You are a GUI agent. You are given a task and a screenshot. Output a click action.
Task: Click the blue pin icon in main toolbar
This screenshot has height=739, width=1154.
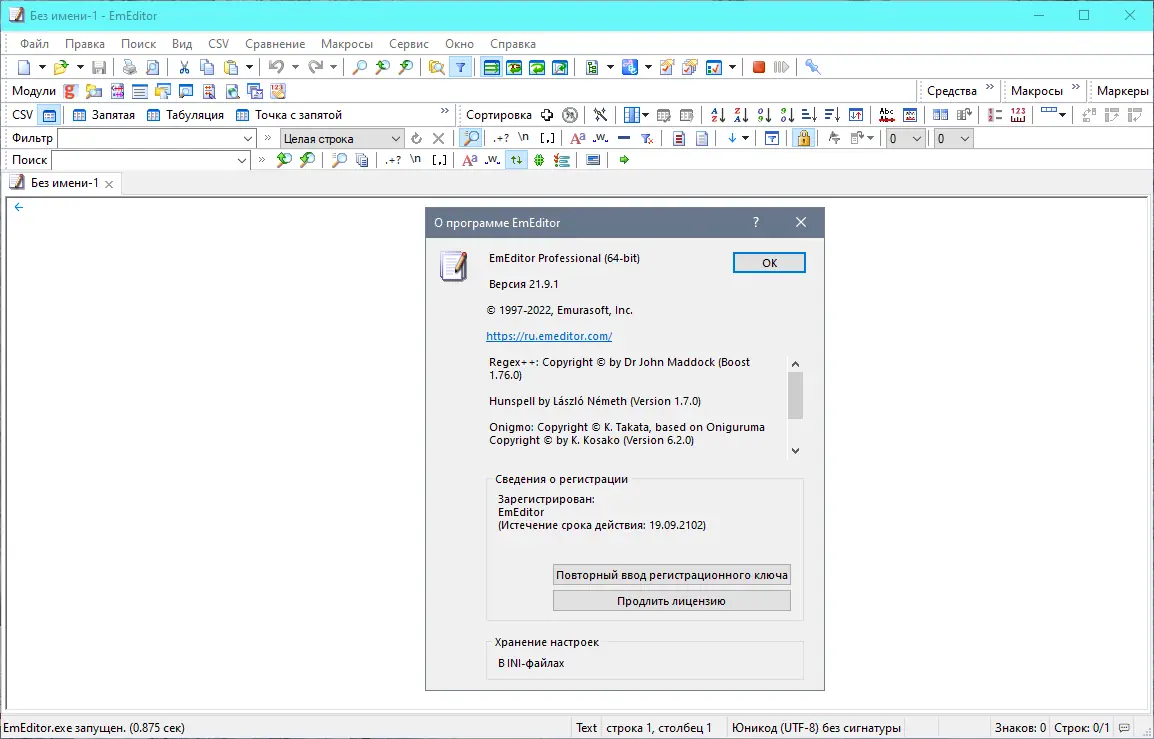click(813, 67)
